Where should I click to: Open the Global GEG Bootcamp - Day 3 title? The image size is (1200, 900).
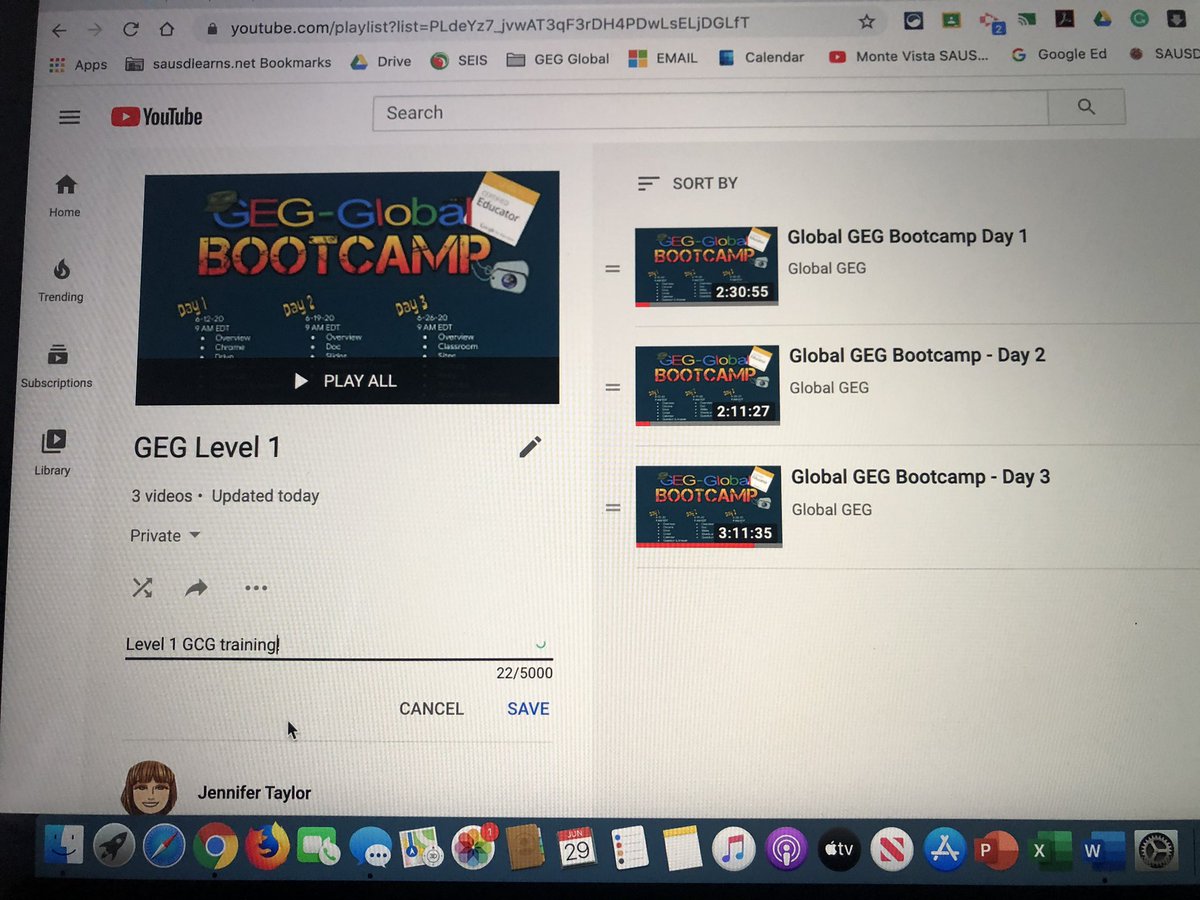[920, 477]
